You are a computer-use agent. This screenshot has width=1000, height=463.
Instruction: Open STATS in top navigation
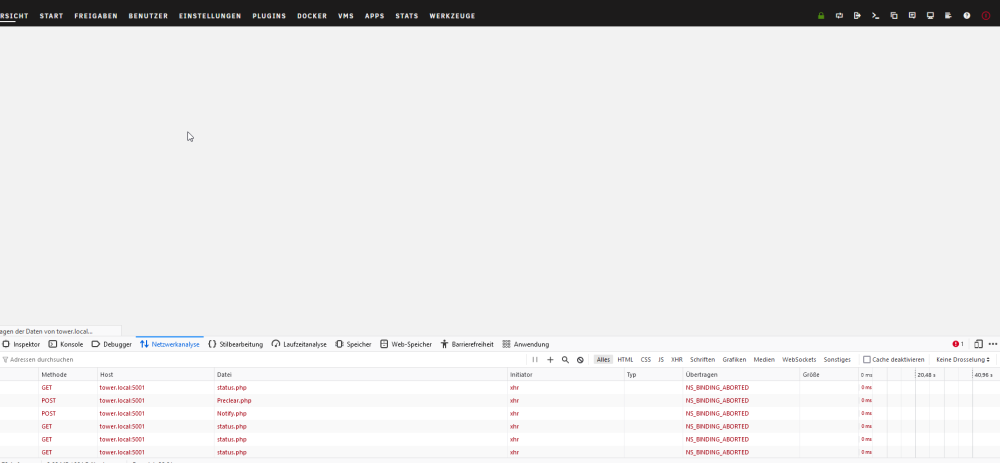coord(407,16)
